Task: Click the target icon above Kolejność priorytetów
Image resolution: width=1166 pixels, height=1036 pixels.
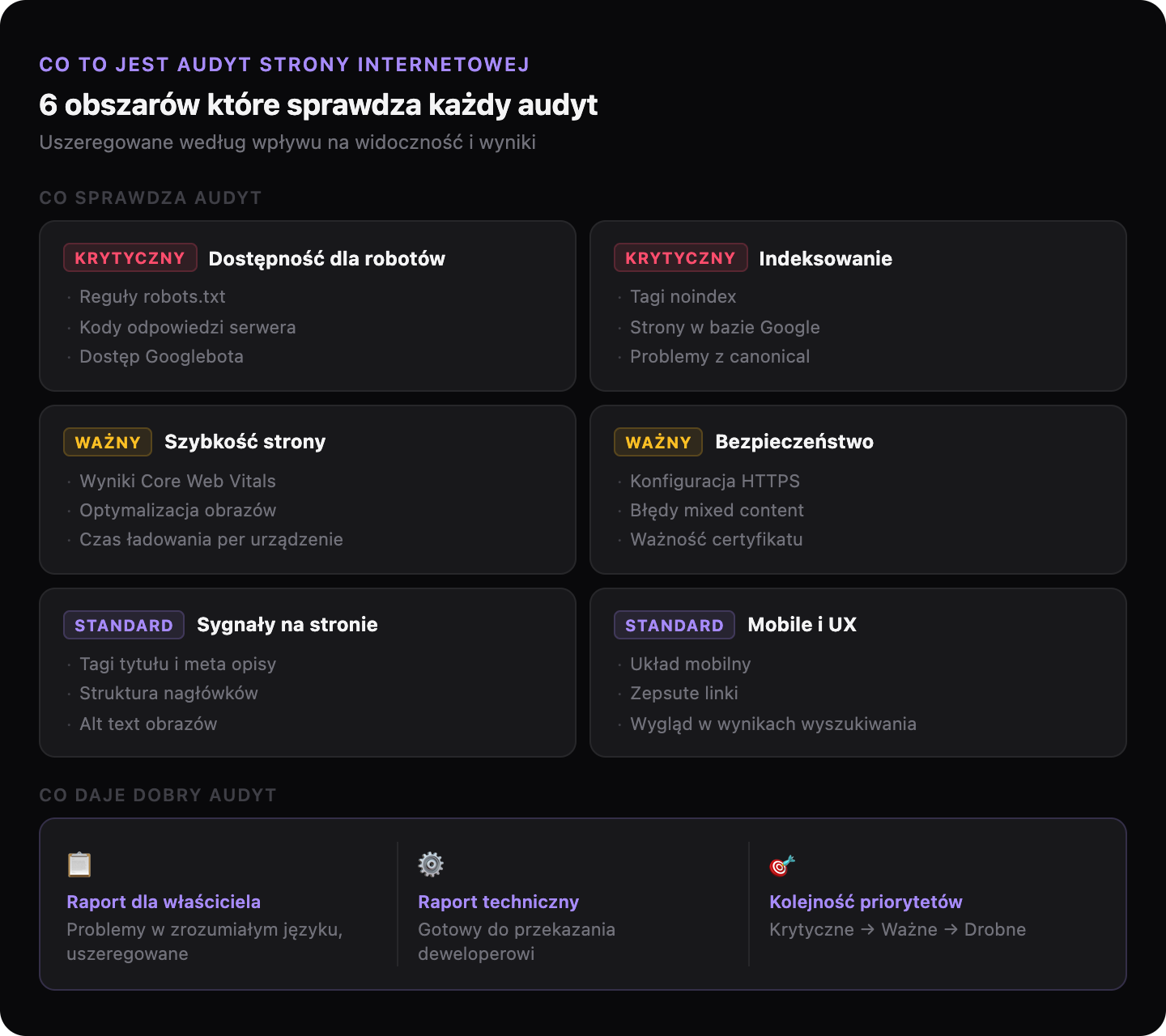Action: tap(782, 864)
